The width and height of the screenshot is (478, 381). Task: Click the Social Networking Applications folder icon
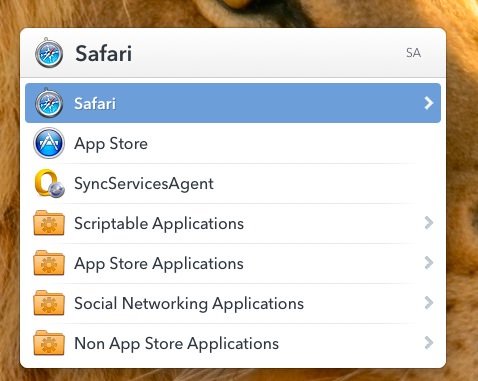(49, 303)
